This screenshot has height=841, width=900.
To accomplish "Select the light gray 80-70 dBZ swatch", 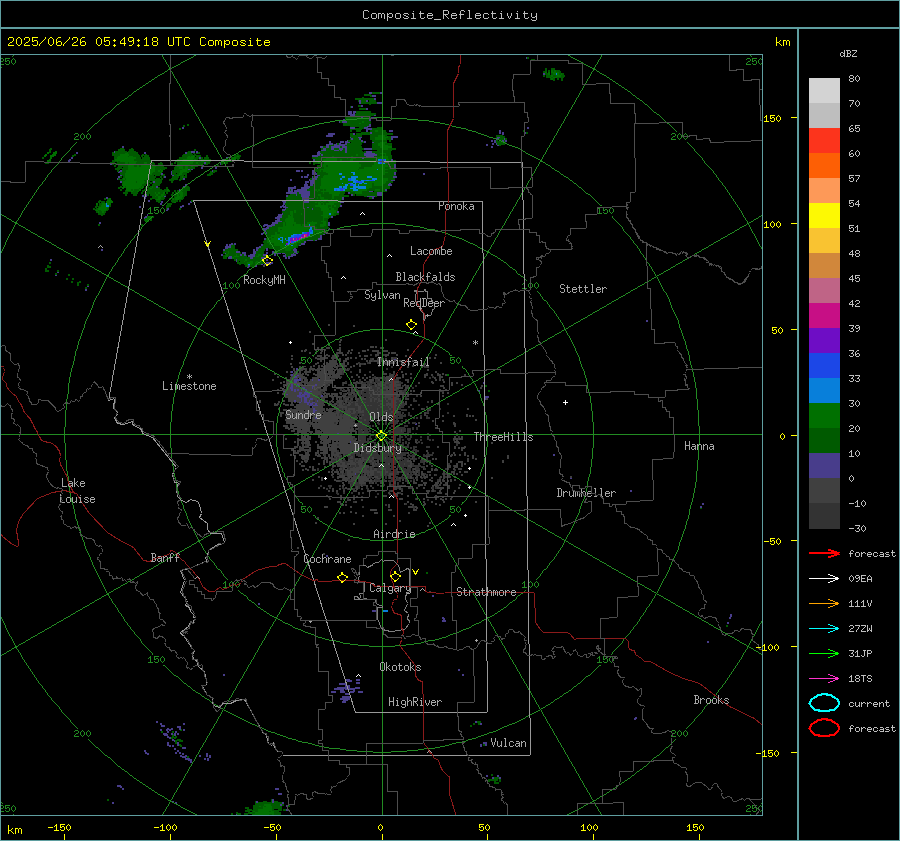I will click(824, 90).
